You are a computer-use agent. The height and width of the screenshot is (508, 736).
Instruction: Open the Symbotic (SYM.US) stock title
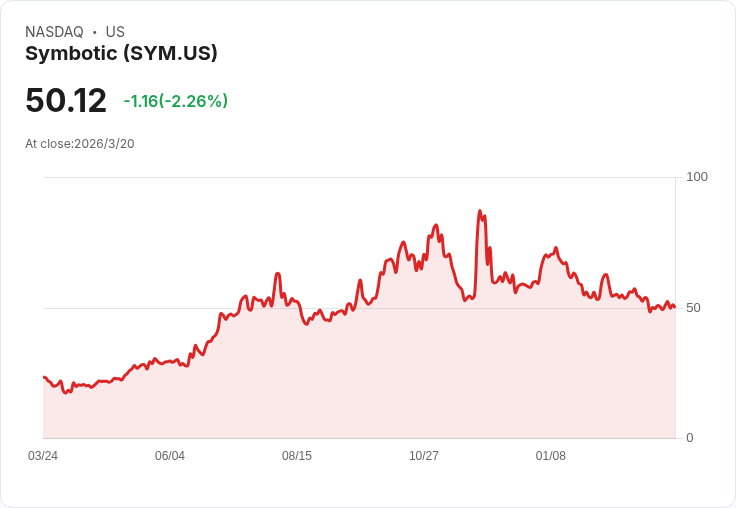coord(121,54)
